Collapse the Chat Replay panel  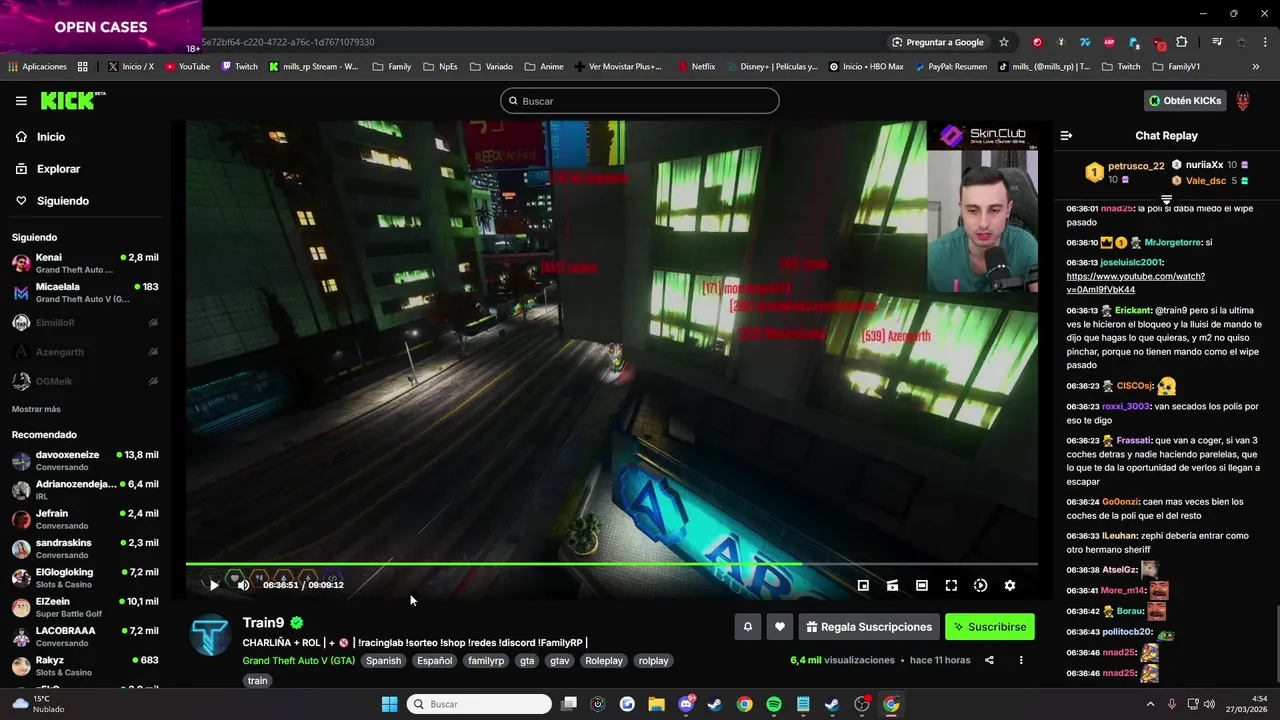(x=1066, y=135)
